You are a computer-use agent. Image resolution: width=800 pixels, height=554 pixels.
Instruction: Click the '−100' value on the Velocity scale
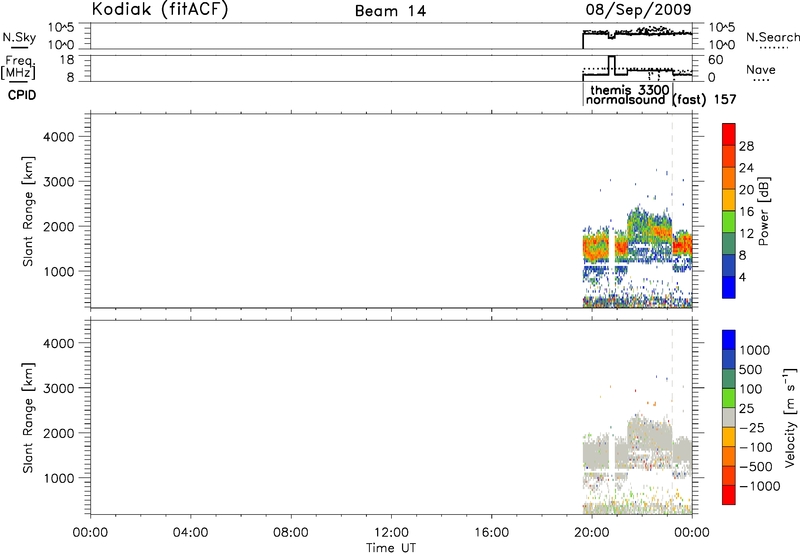tap(755, 447)
